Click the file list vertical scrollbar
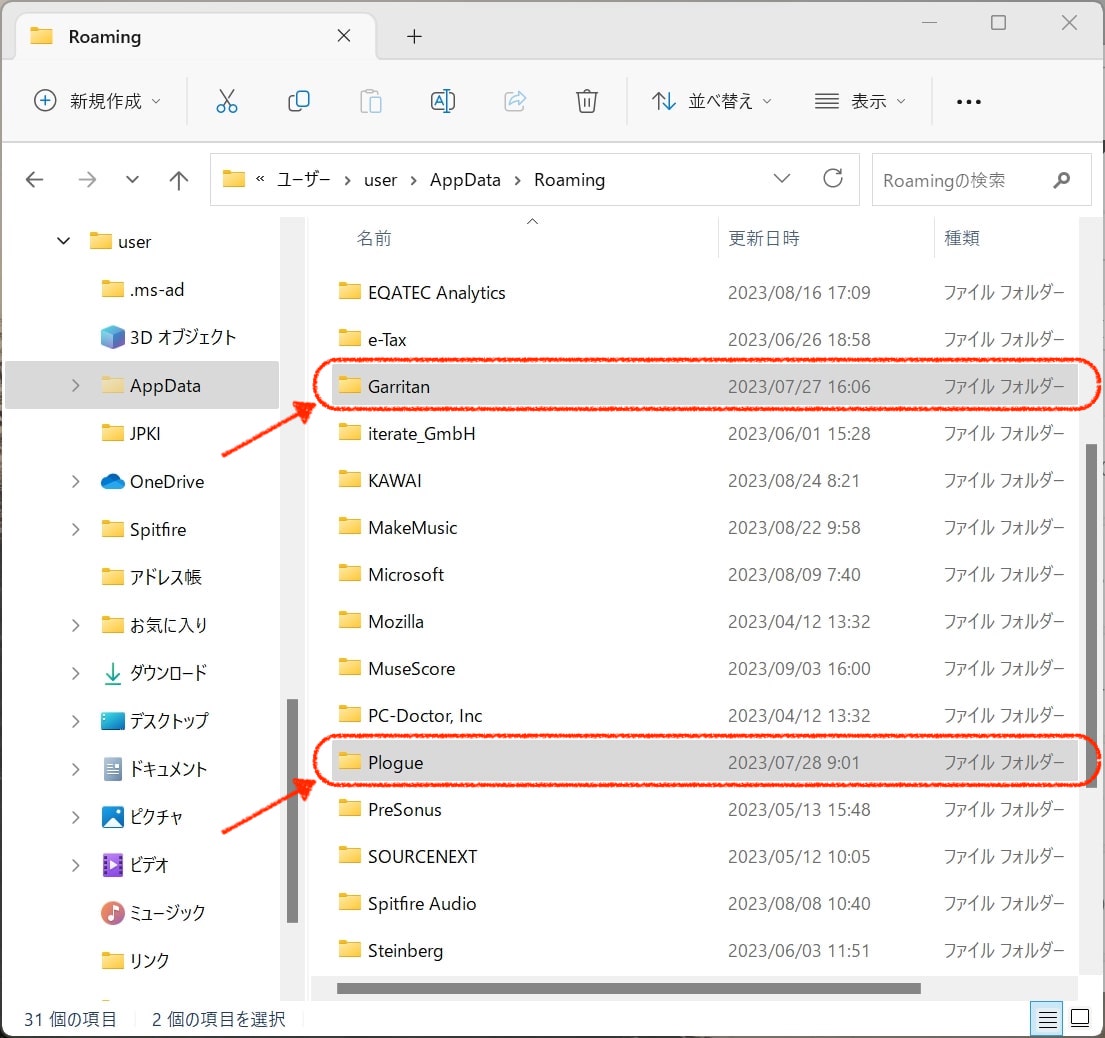 click(1091, 616)
